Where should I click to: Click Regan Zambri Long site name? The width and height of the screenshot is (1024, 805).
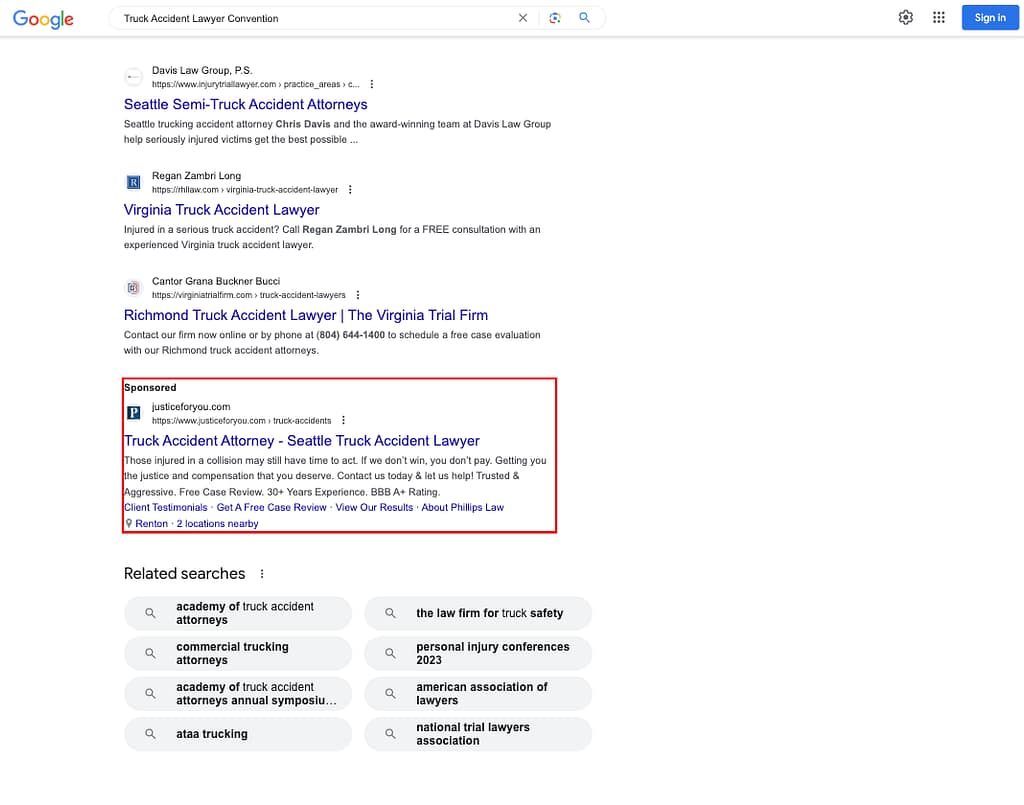[197, 176]
